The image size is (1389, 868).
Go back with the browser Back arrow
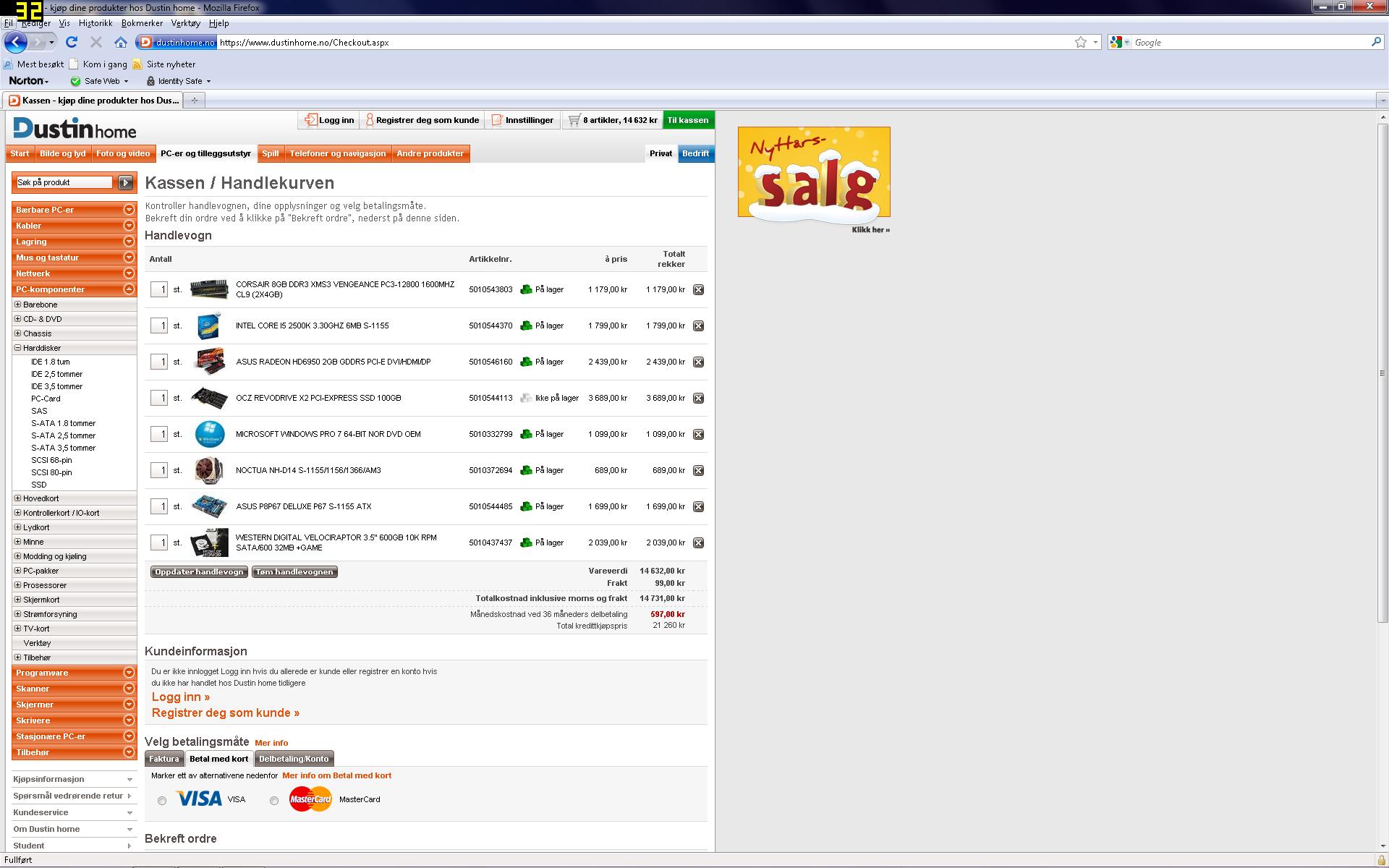[16, 42]
